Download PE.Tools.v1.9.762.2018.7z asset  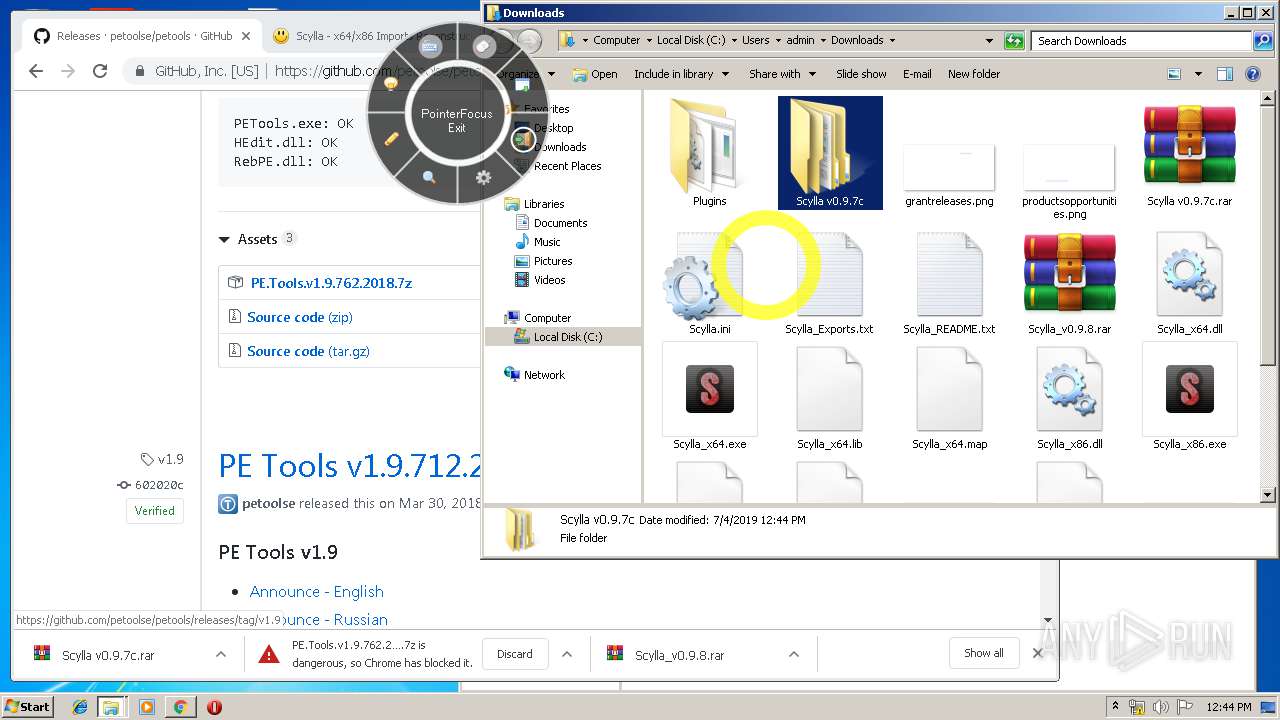tap(331, 283)
